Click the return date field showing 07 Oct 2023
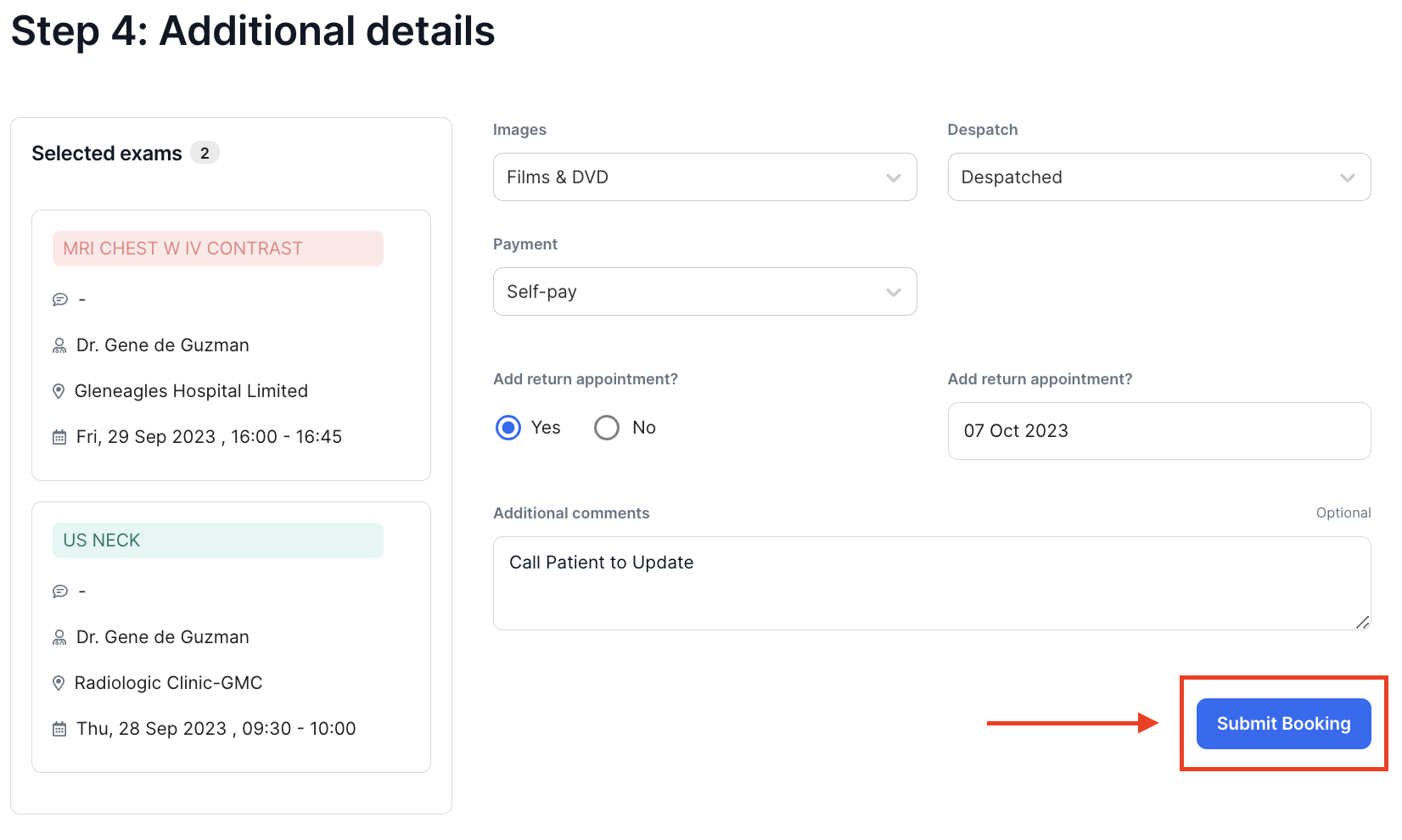Viewport: 1402px width, 840px height. coord(1158,431)
